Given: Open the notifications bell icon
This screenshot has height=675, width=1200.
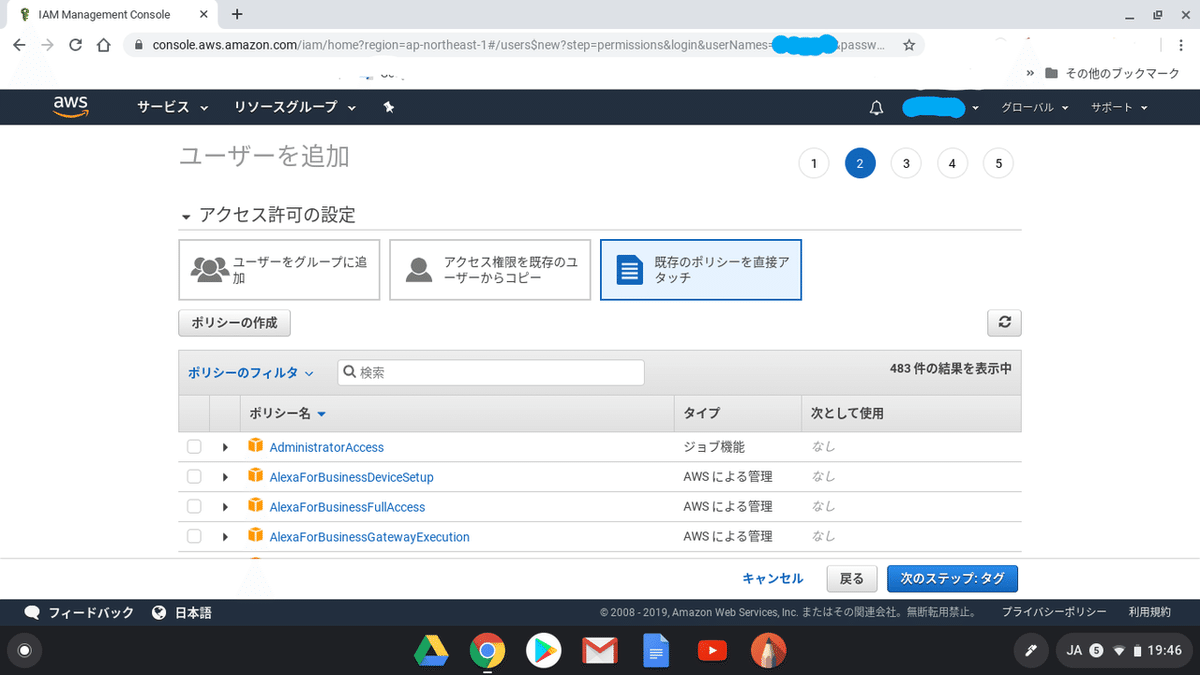Looking at the screenshot, I should click(877, 108).
